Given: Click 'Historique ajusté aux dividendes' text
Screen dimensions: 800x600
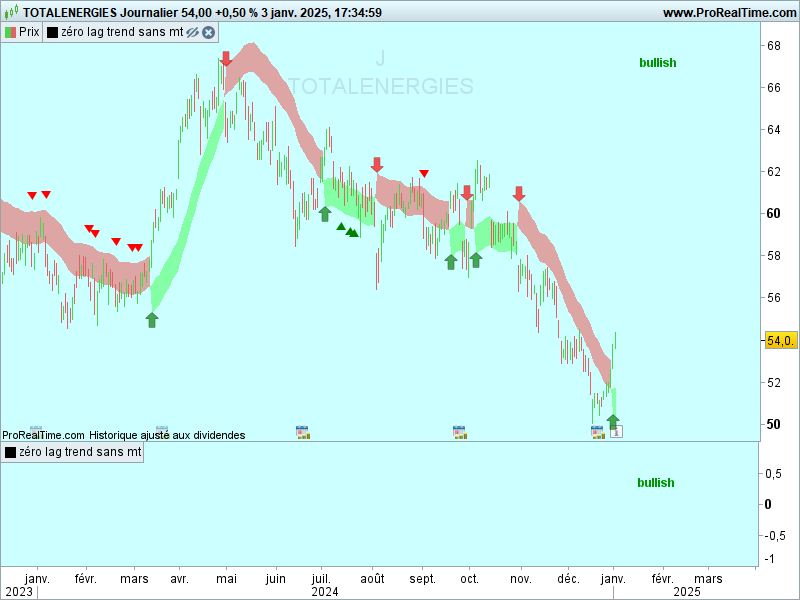Looking at the screenshot, I should (167, 435).
